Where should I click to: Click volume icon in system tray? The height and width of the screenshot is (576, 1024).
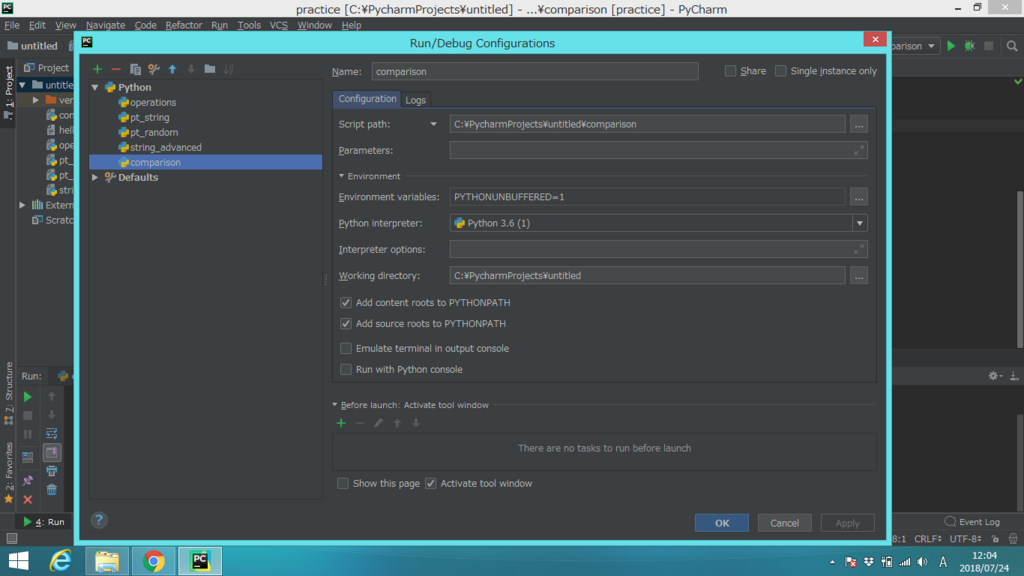point(922,562)
